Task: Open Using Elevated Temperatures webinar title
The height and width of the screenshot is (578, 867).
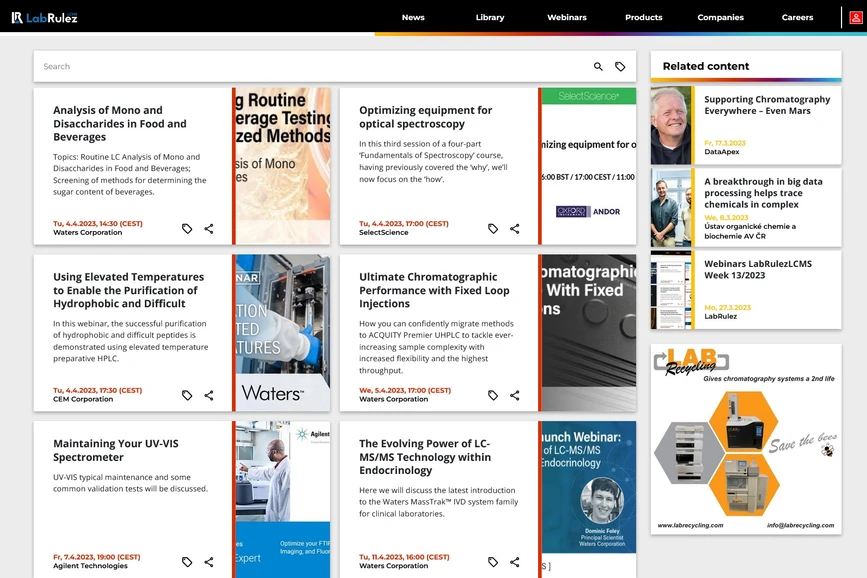Action: [x=128, y=290]
